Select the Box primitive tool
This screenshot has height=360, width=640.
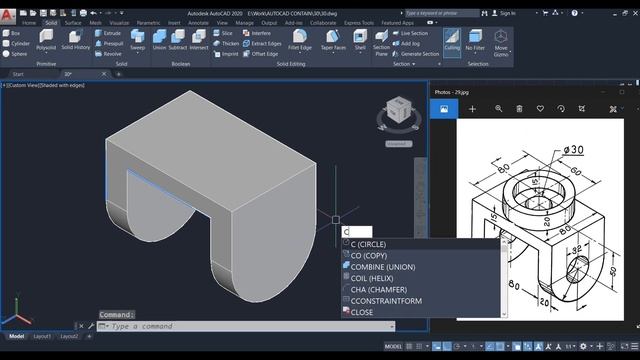11,33
